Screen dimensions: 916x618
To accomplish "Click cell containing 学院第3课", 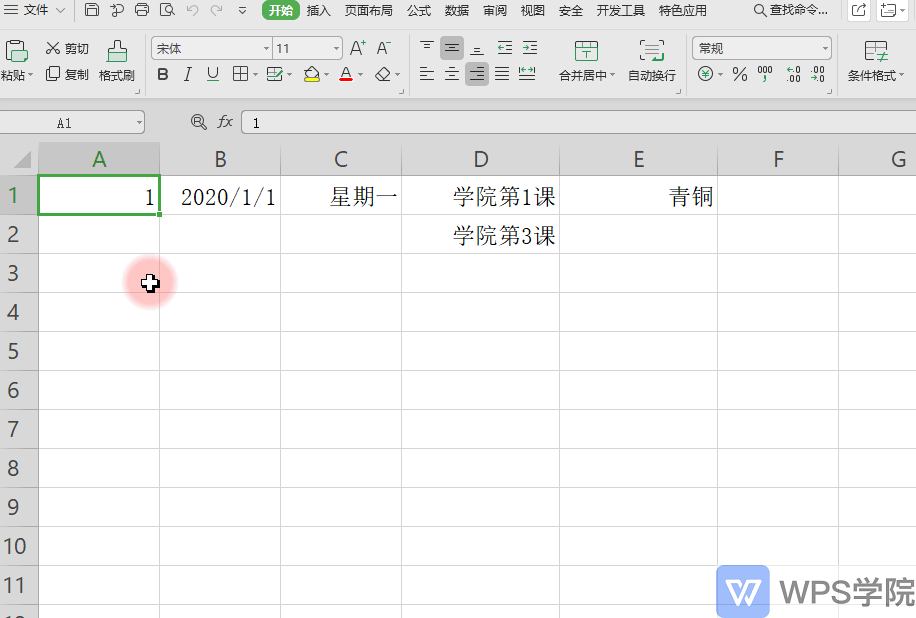I will coord(480,234).
